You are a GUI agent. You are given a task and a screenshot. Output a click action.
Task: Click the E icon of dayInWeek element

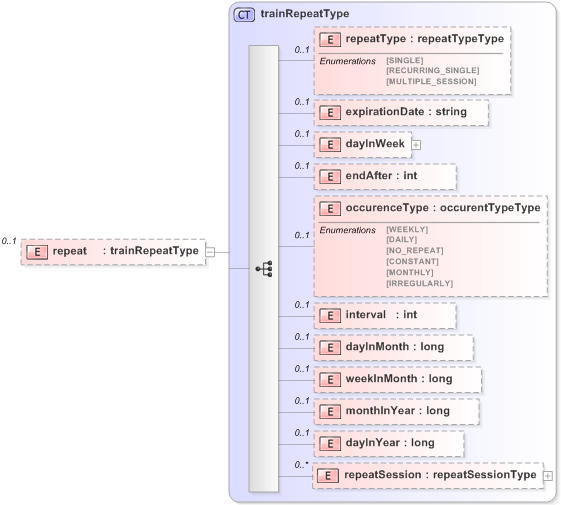coord(330,145)
